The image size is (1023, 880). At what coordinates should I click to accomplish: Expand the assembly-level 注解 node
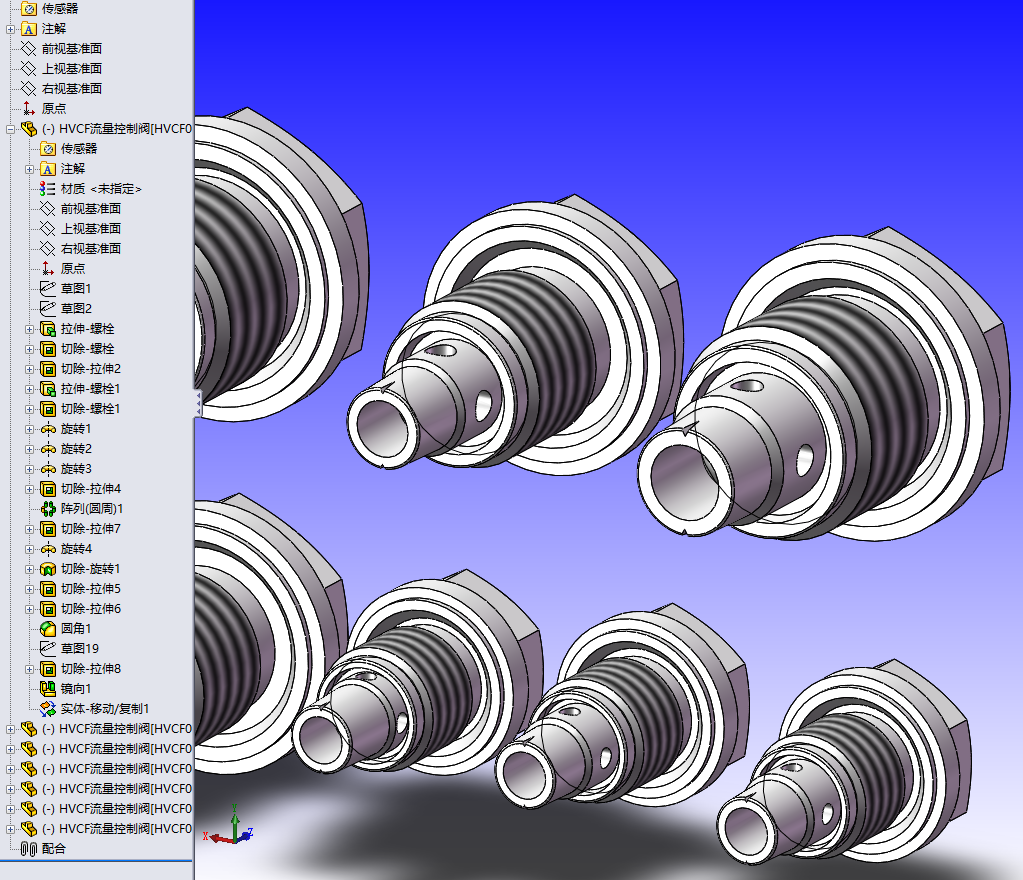[x=10, y=29]
